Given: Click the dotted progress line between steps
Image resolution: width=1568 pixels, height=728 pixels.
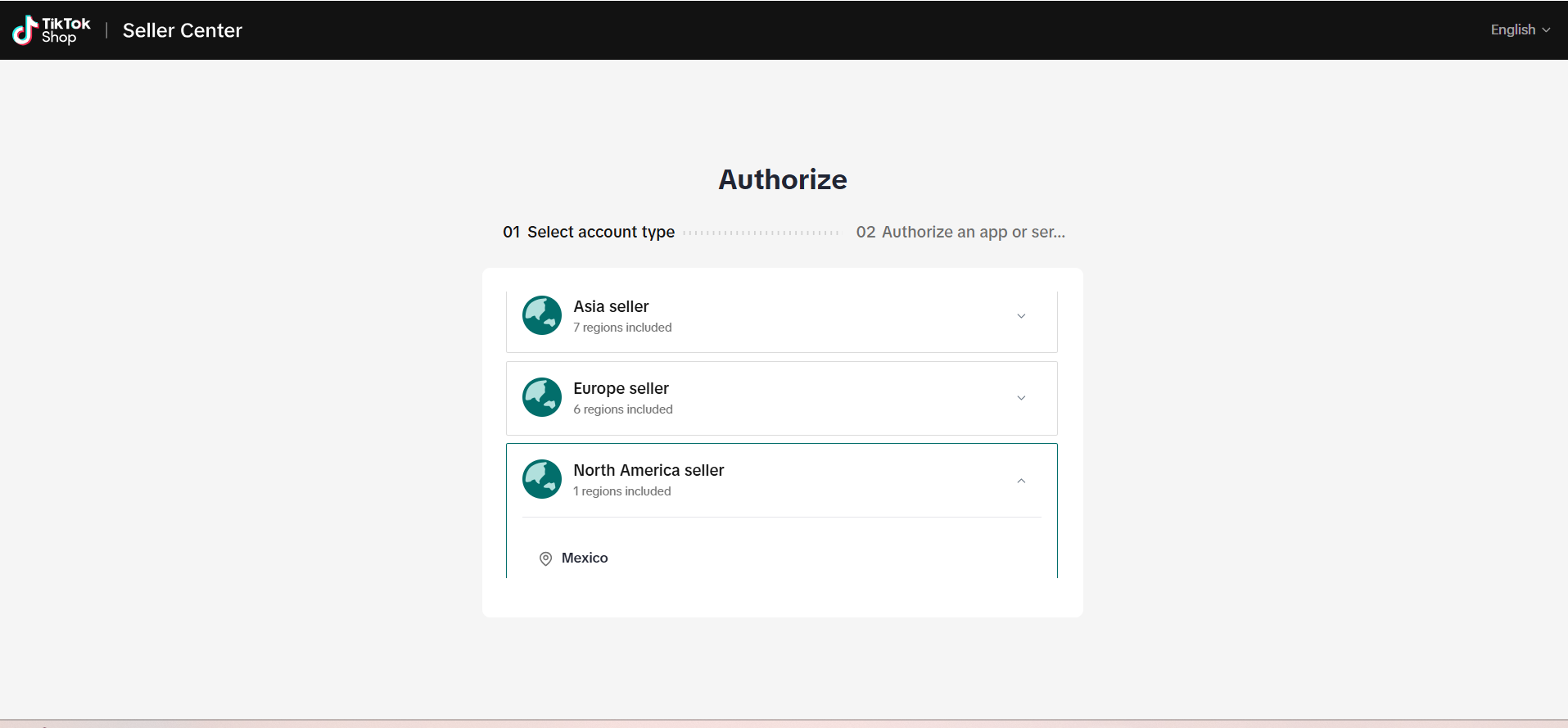Looking at the screenshot, I should pos(761,233).
